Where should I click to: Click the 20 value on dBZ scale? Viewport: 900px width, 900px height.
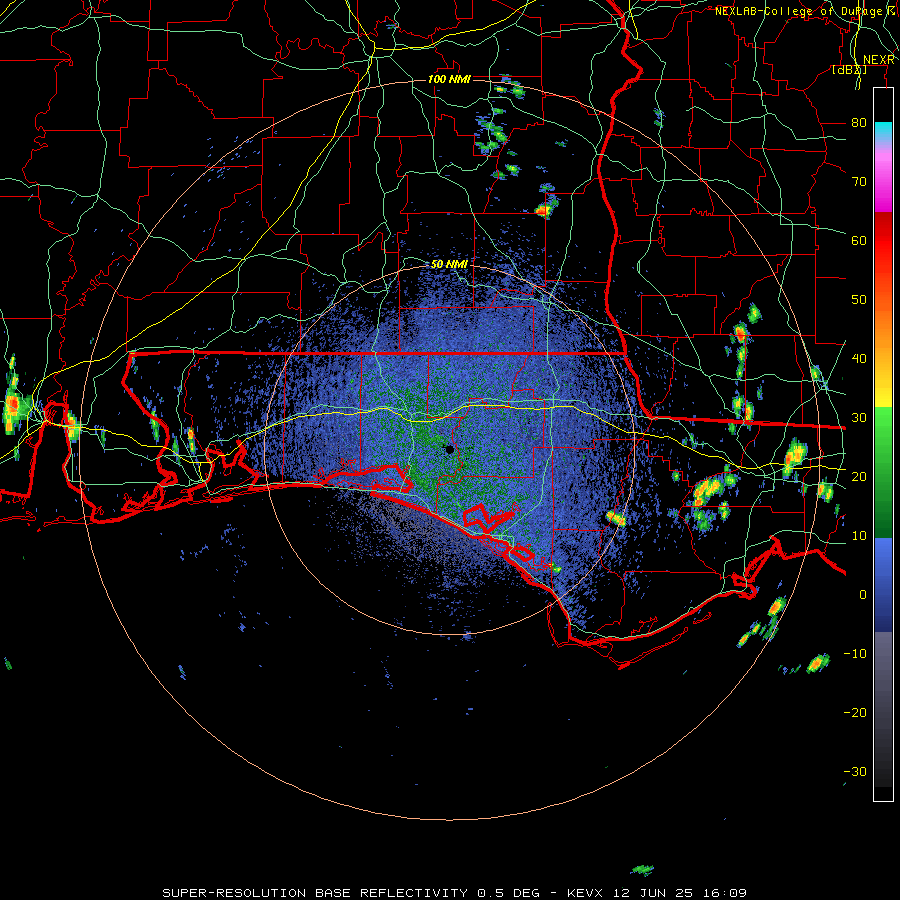859,476
